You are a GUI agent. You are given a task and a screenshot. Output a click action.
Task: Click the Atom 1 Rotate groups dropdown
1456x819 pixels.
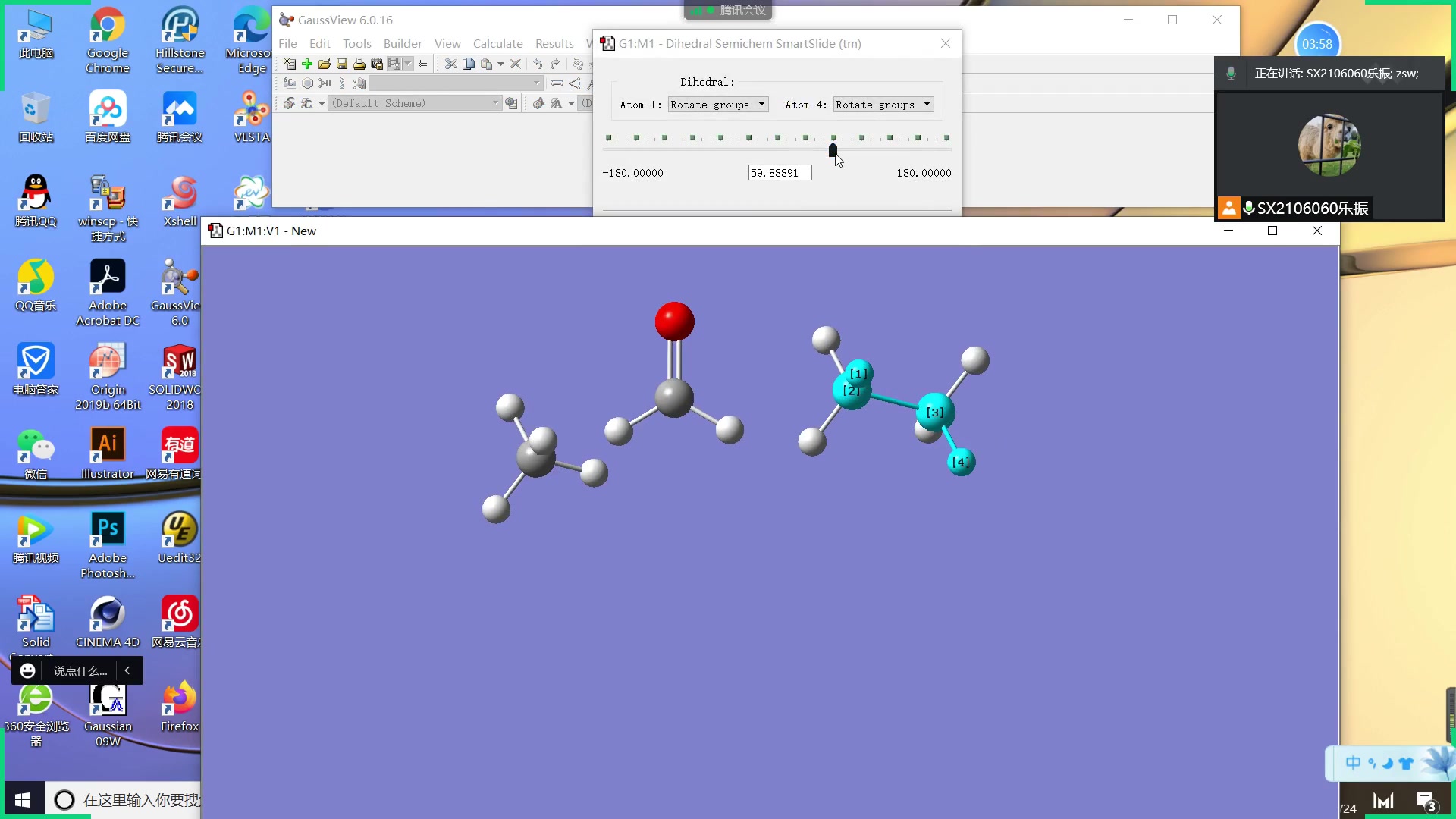coord(716,104)
